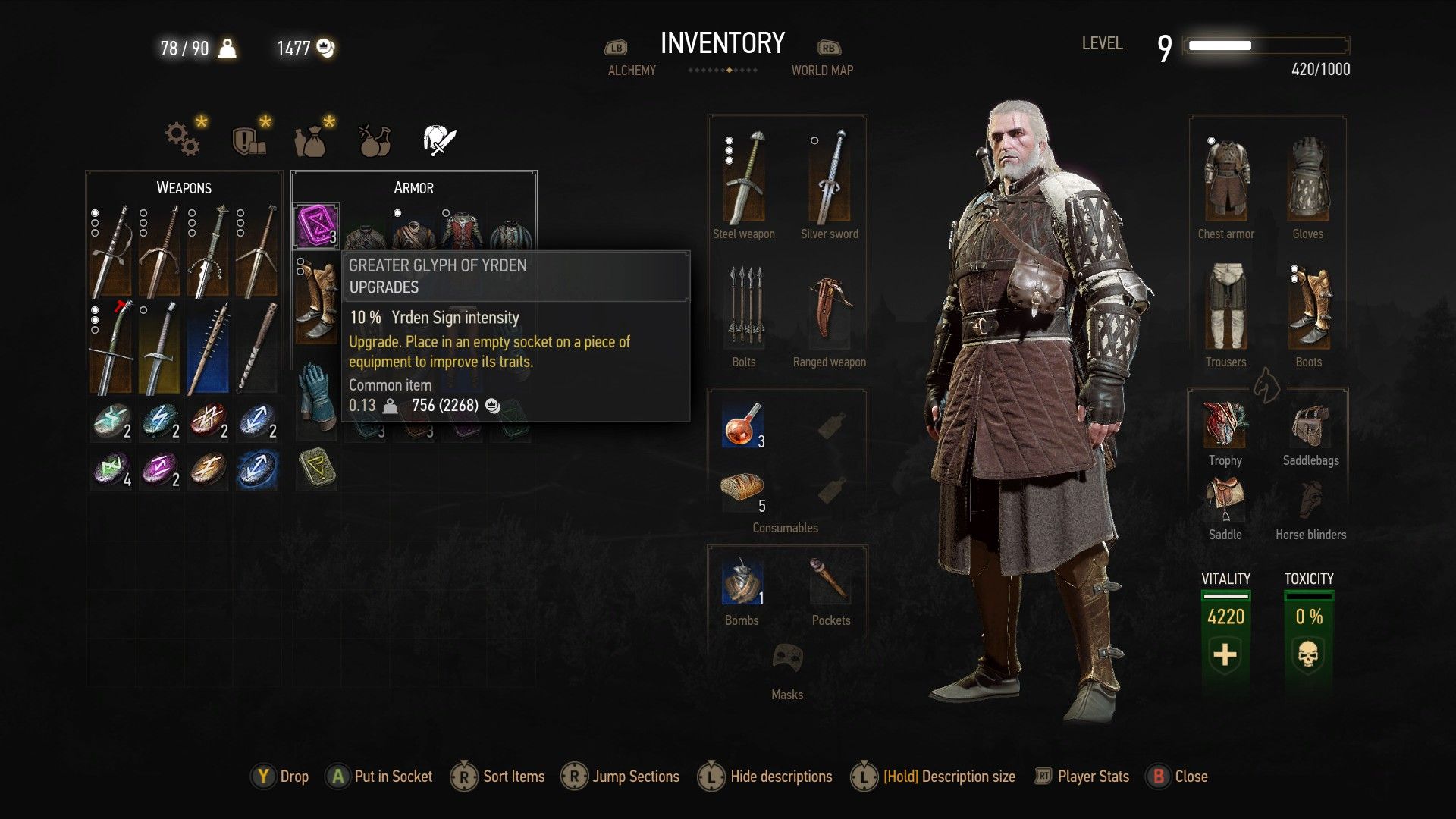This screenshot has width=1456, height=819.
Task: Select the food and potions filter icon
Action: pos(375,140)
